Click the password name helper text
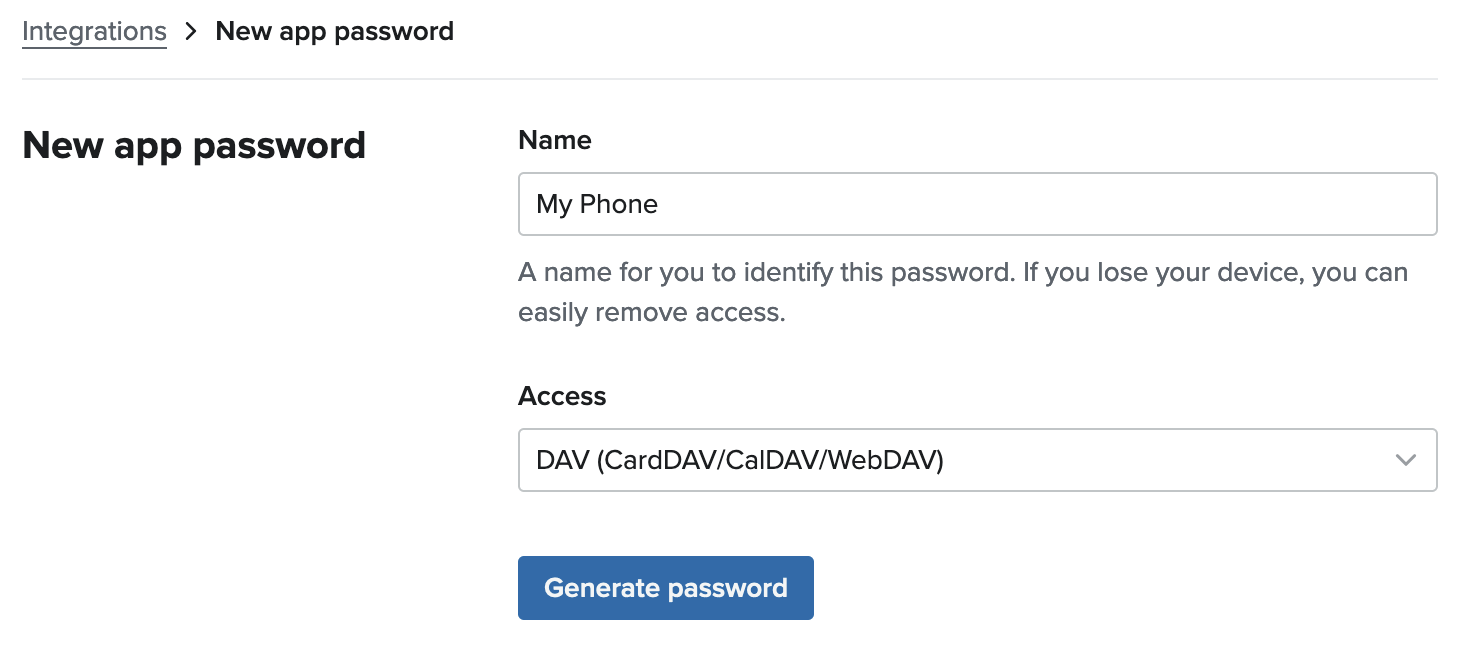 coord(962,291)
